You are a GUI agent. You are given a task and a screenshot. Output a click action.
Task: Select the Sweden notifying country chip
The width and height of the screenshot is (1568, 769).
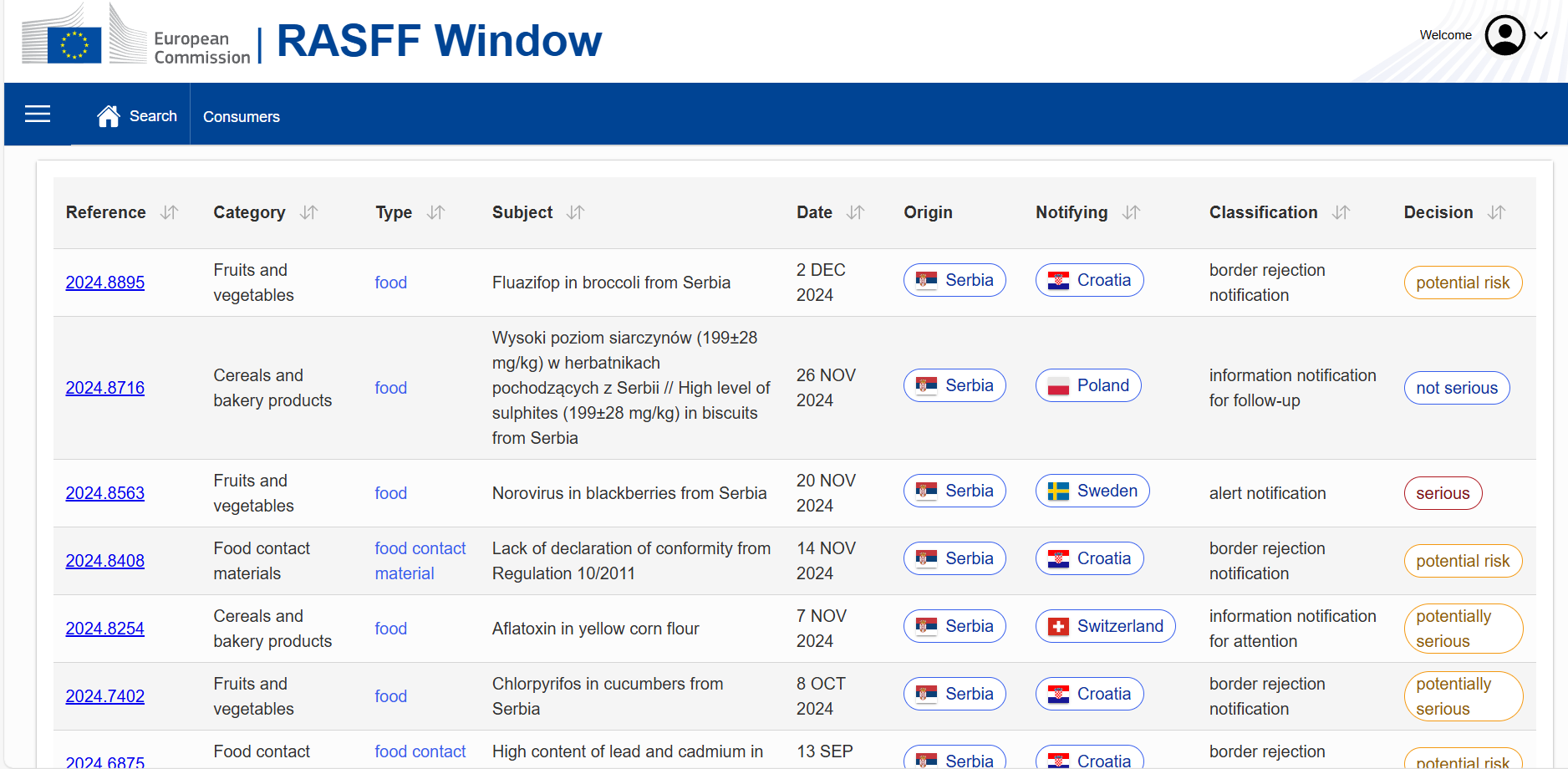coord(1092,491)
